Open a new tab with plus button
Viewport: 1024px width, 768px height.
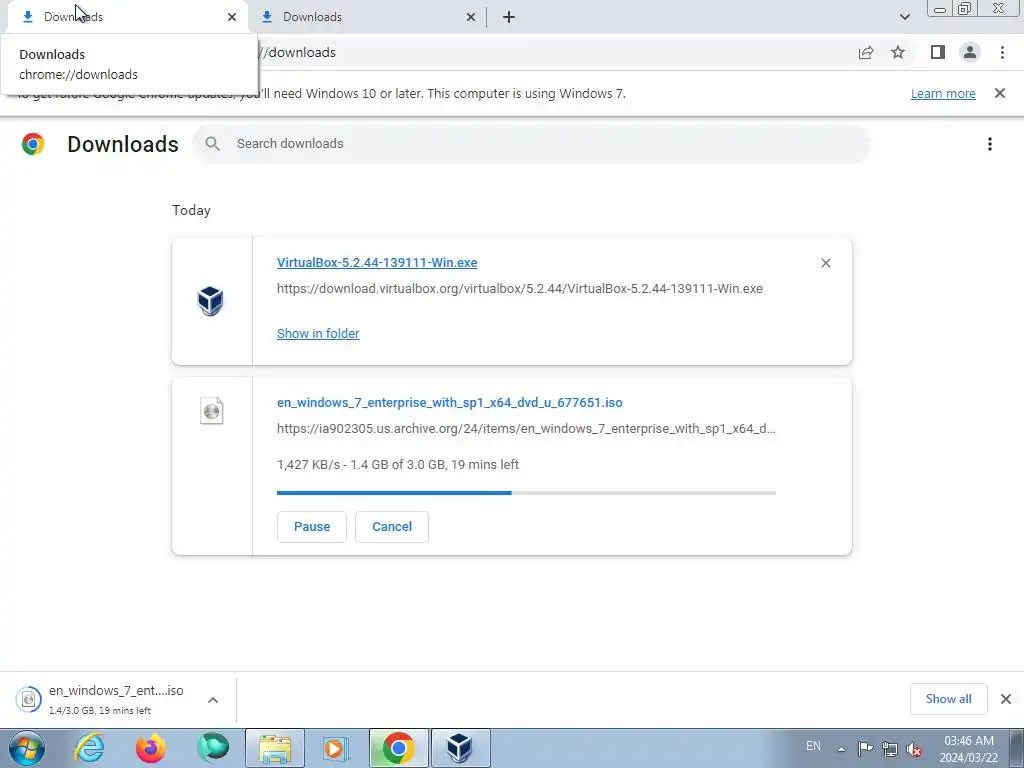[509, 17]
